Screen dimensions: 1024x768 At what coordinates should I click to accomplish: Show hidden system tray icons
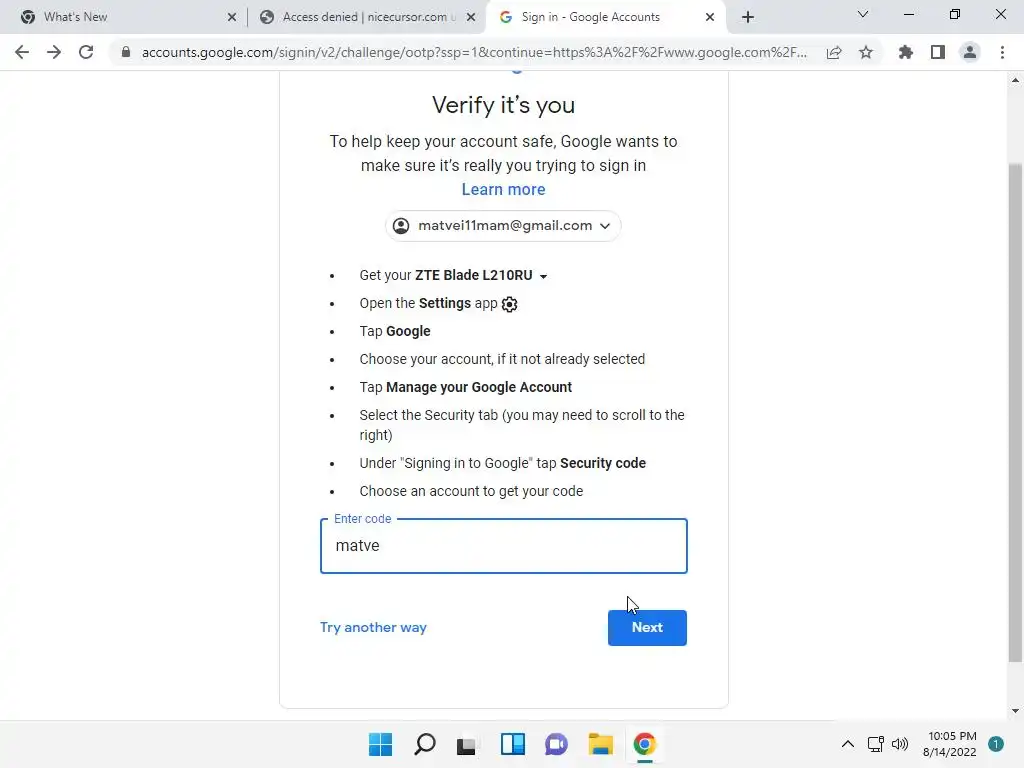click(x=848, y=744)
